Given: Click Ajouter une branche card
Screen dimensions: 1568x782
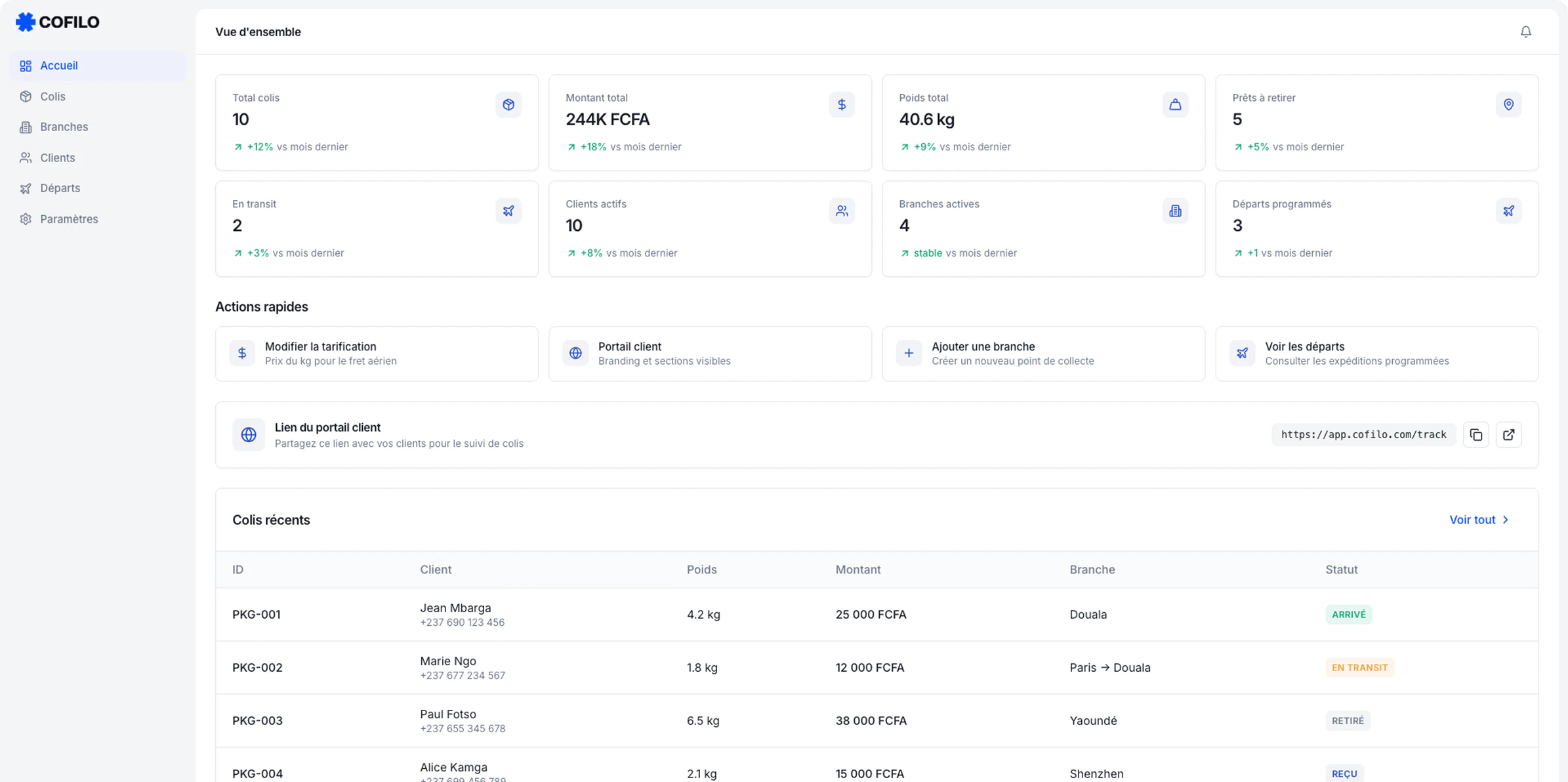Looking at the screenshot, I should [x=1043, y=354].
